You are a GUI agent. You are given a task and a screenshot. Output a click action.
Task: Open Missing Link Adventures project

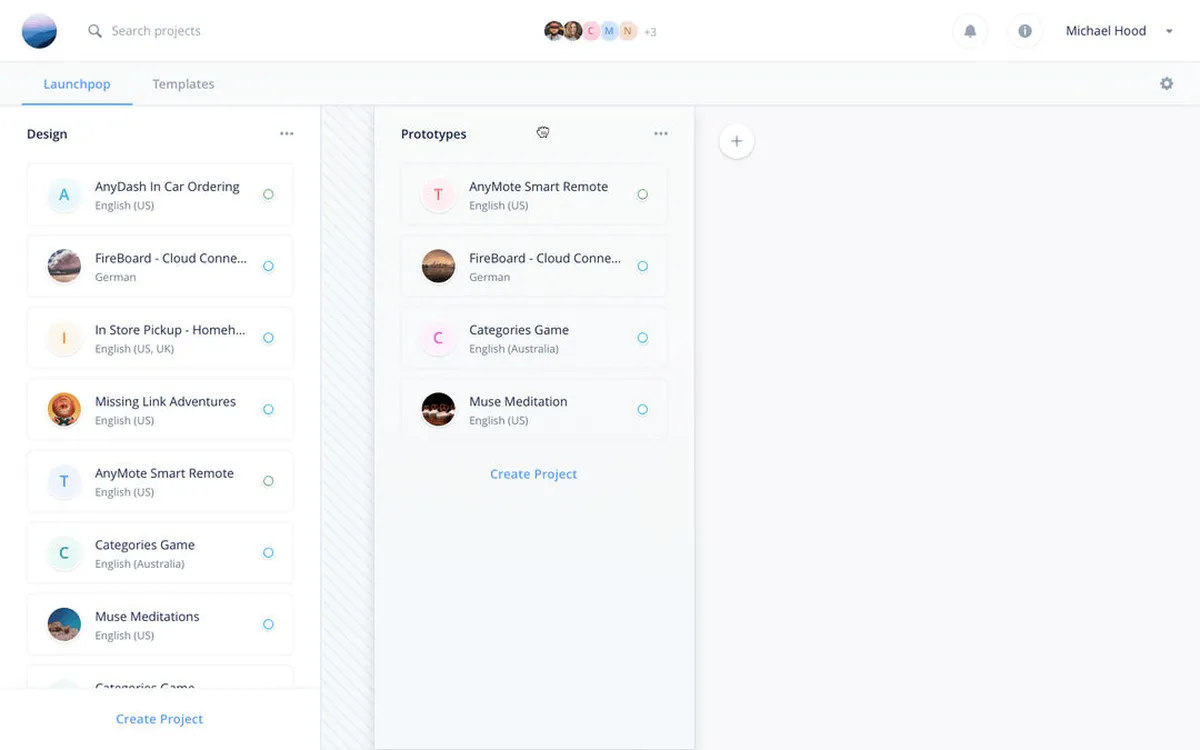coord(160,409)
